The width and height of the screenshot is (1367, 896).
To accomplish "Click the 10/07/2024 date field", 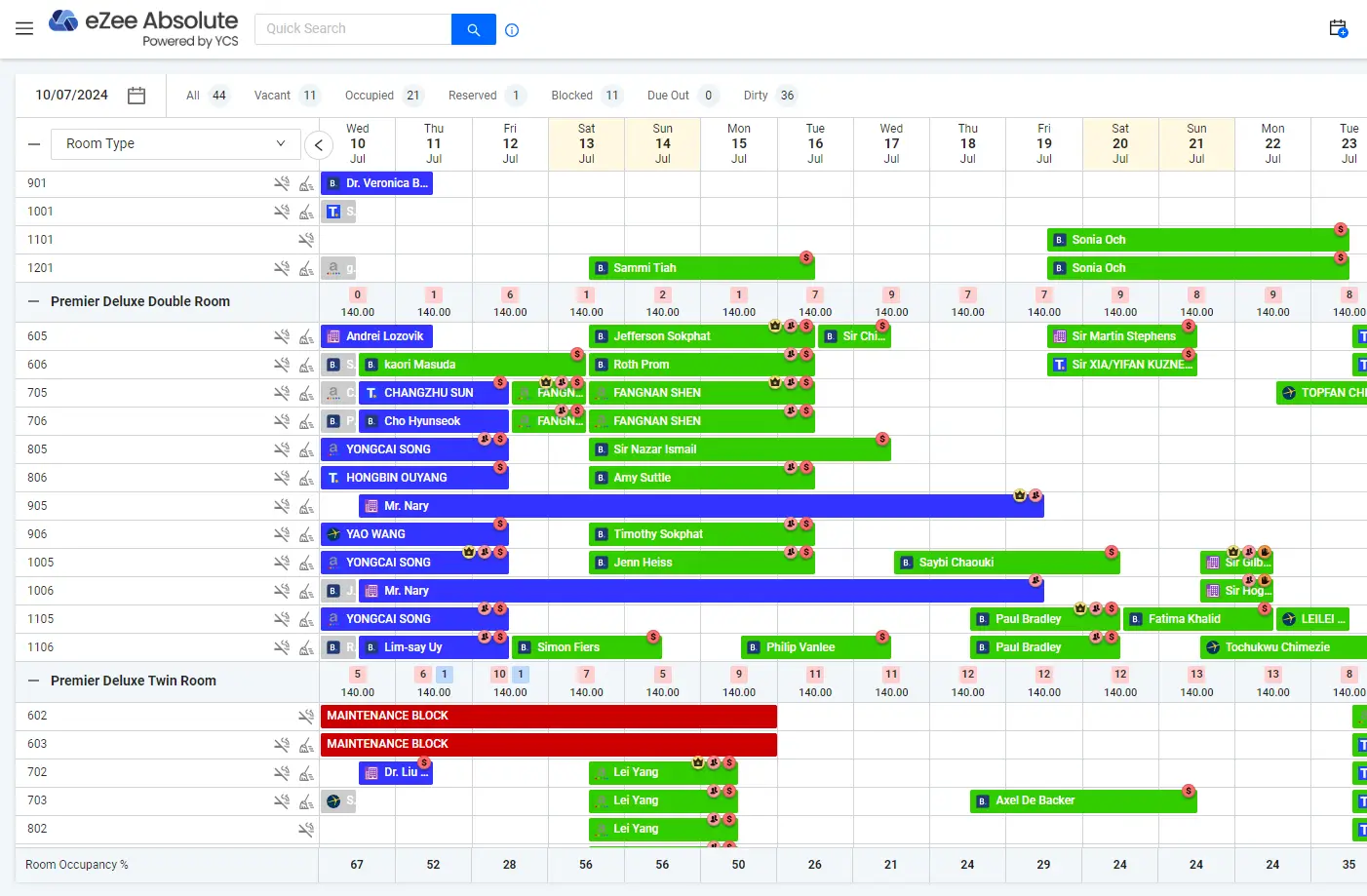I will tap(72, 96).
